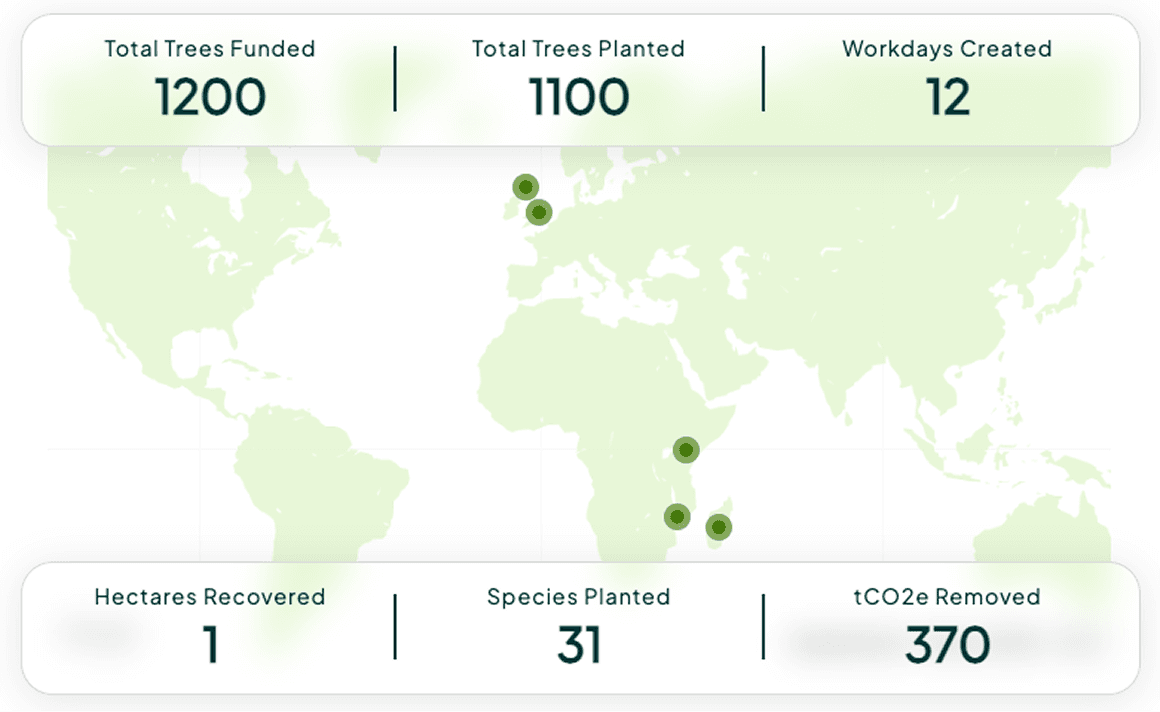The width and height of the screenshot is (1160, 712).
Task: Select the 370 tCO2e removed value
Action: pos(948,644)
